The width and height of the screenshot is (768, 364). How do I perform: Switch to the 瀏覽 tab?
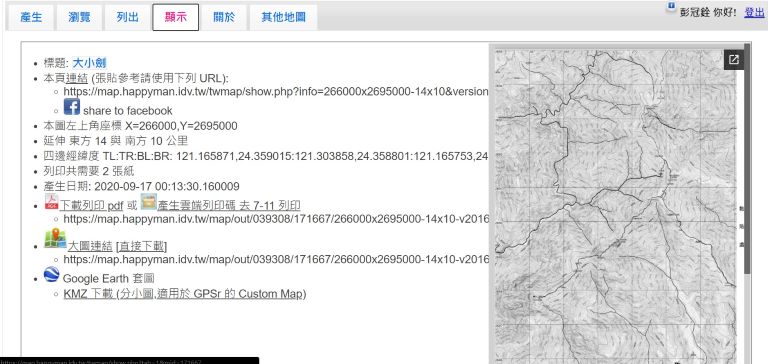coord(79,18)
